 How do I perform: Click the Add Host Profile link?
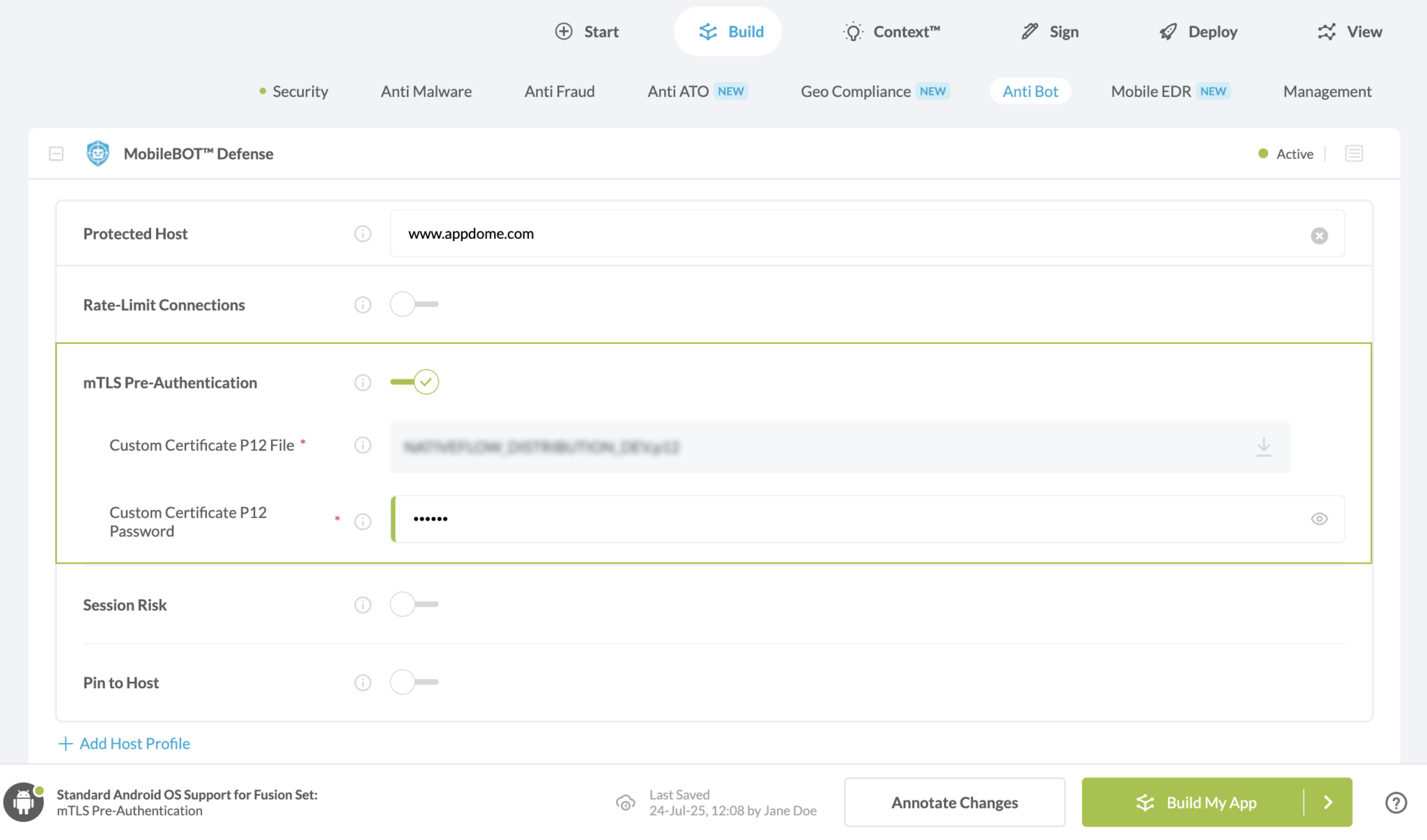coord(123,743)
